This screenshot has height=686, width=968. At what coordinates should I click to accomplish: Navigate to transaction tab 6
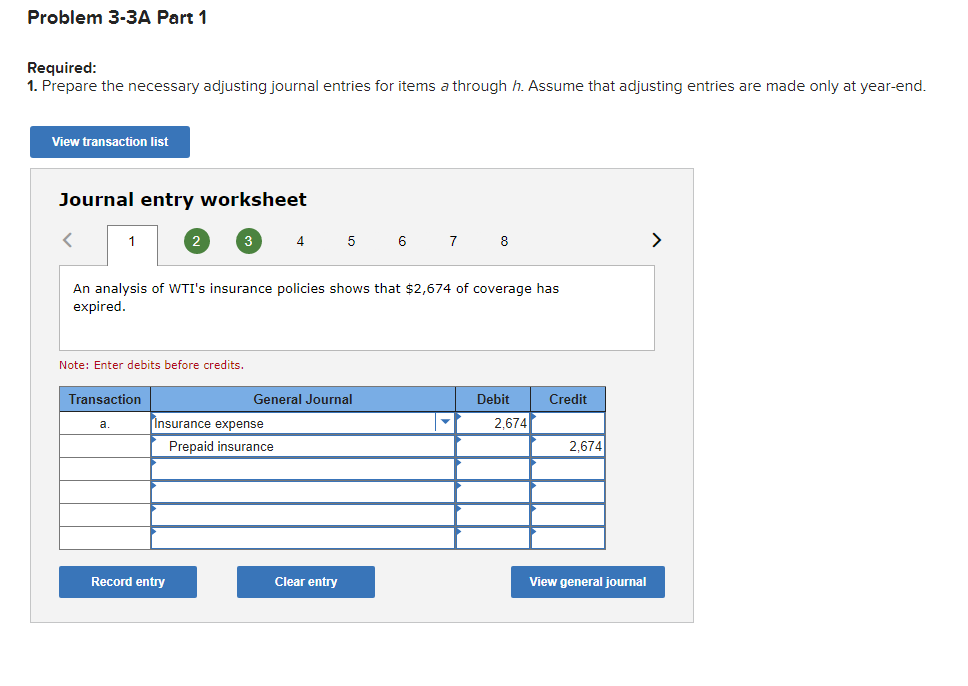coord(402,240)
